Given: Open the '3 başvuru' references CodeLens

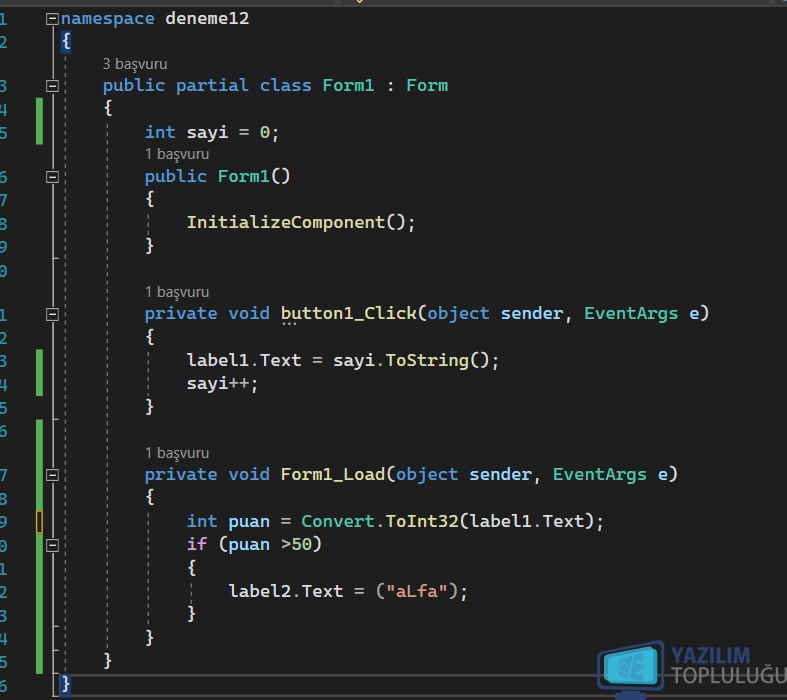Looking at the screenshot, I should [x=135, y=64].
